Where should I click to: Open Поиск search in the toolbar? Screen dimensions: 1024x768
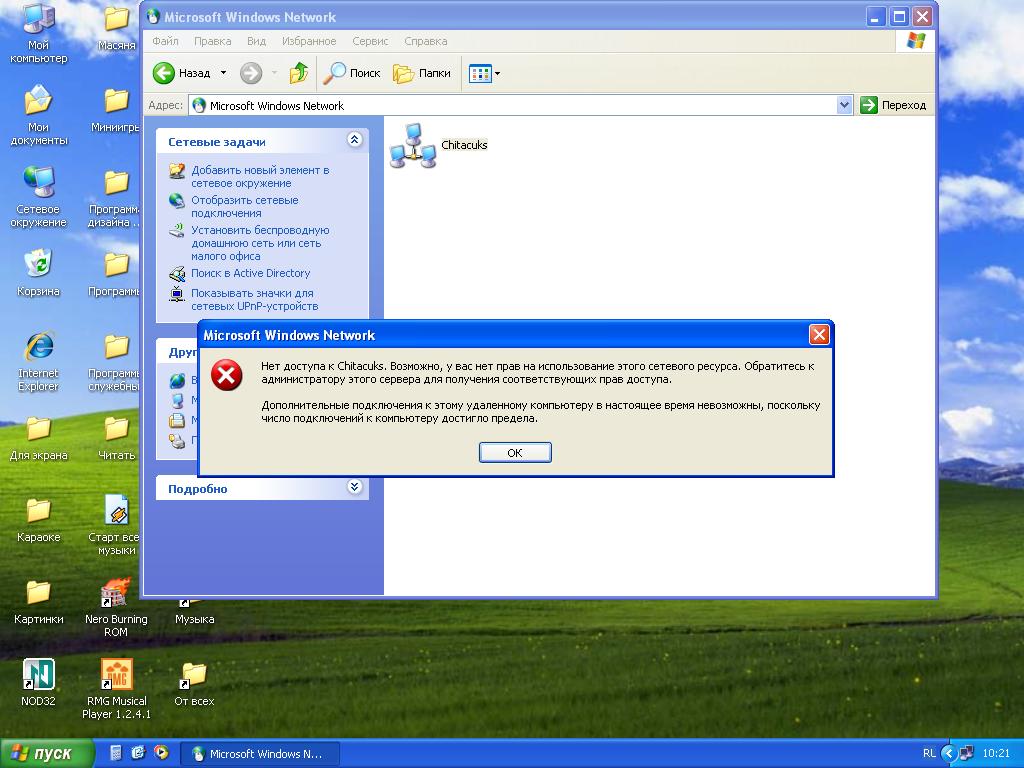click(352, 73)
